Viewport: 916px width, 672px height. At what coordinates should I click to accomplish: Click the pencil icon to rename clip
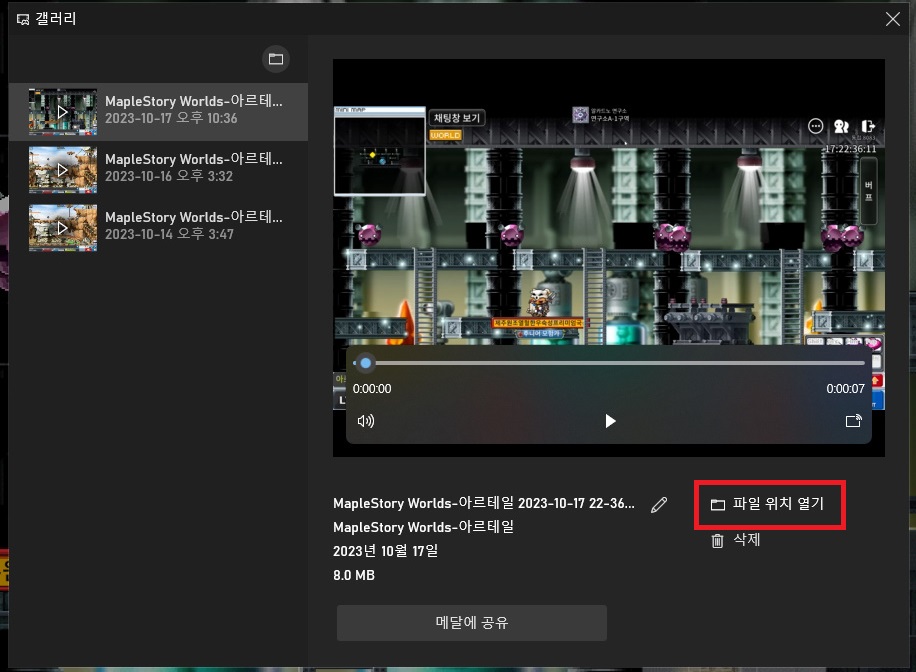pyautogui.click(x=659, y=504)
